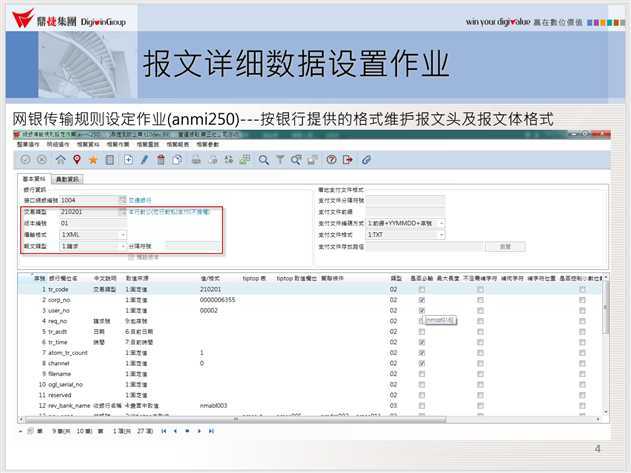Click the funnel filter icon
The image size is (631, 473).
280,160
